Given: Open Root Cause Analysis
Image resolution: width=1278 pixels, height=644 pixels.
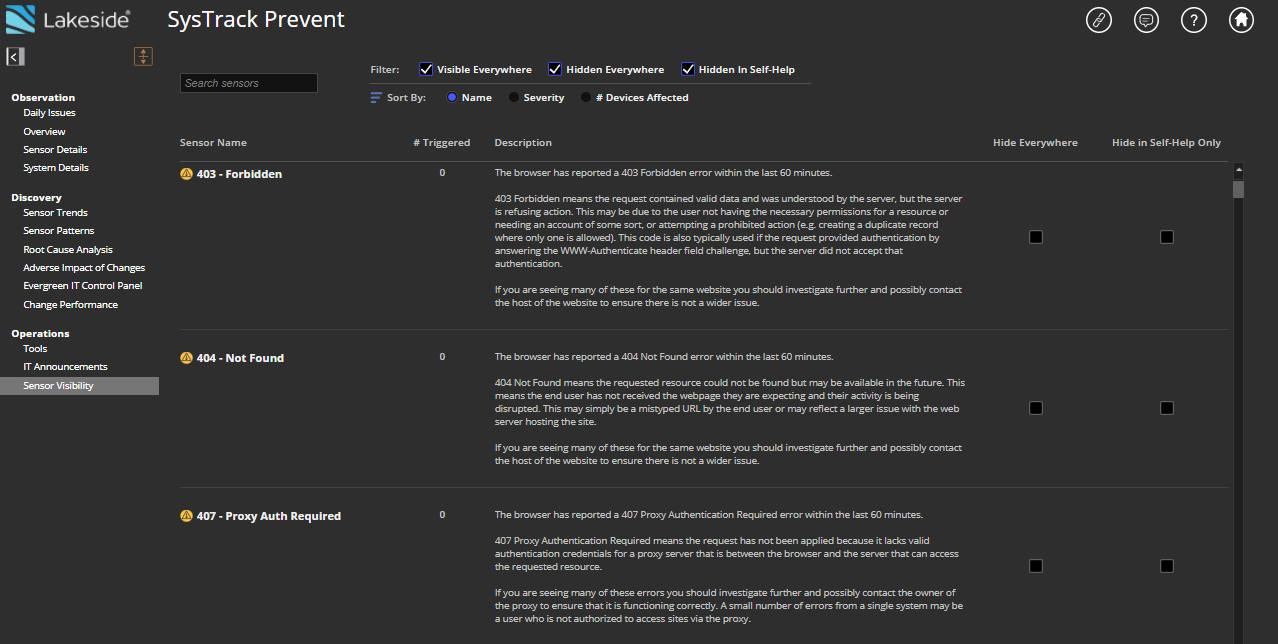Looking at the screenshot, I should point(68,250).
